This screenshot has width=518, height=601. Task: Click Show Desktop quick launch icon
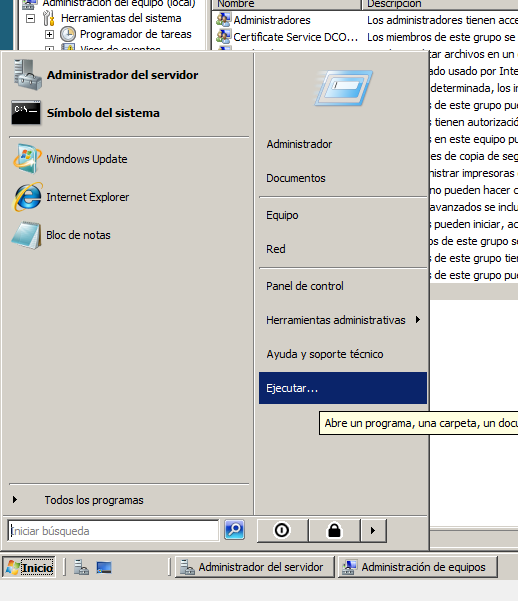(x=104, y=567)
